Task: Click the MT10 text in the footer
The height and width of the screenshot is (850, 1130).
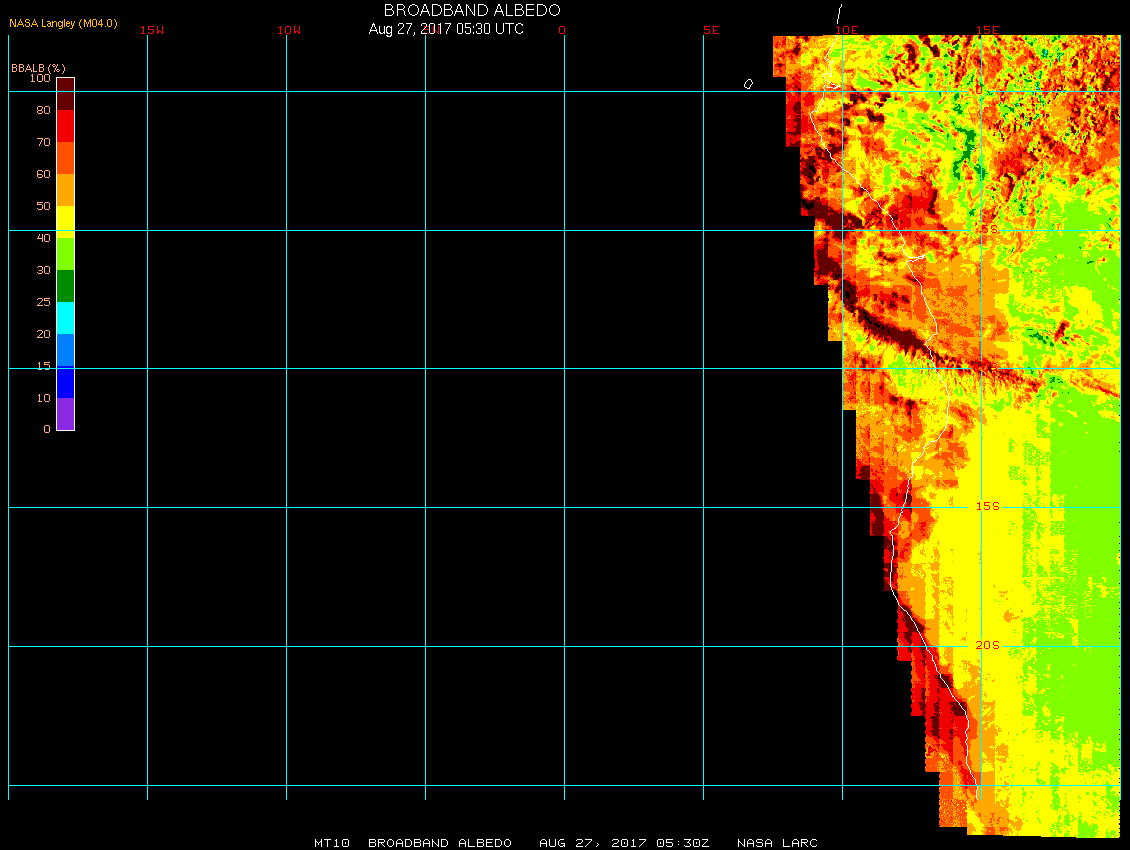Action: point(331,843)
